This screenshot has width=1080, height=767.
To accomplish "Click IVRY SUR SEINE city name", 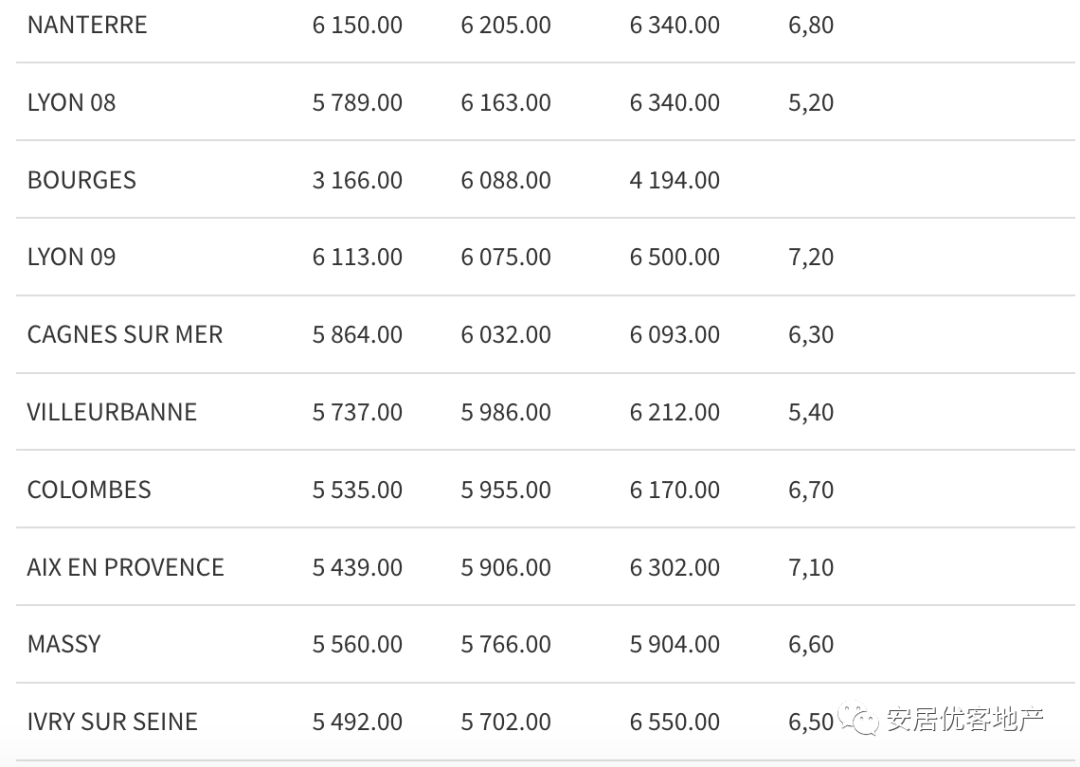I will (x=112, y=721).
